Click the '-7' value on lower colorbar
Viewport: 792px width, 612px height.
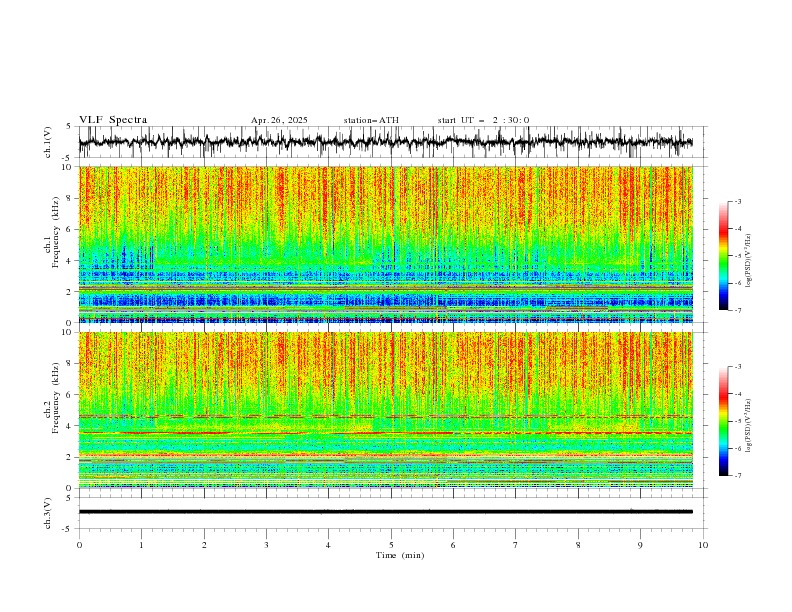[x=738, y=476]
